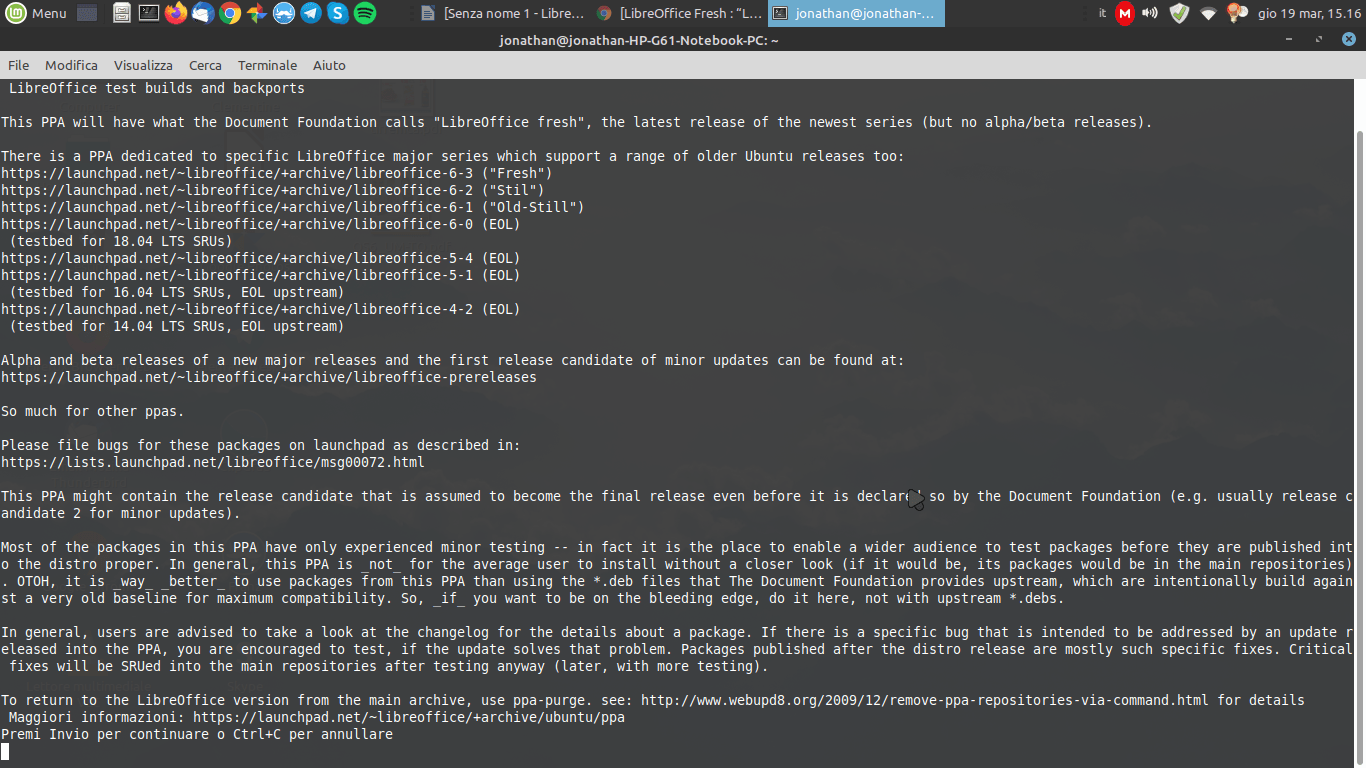
Task: Click the 'it' keyboard layout indicator
Action: tap(1103, 13)
